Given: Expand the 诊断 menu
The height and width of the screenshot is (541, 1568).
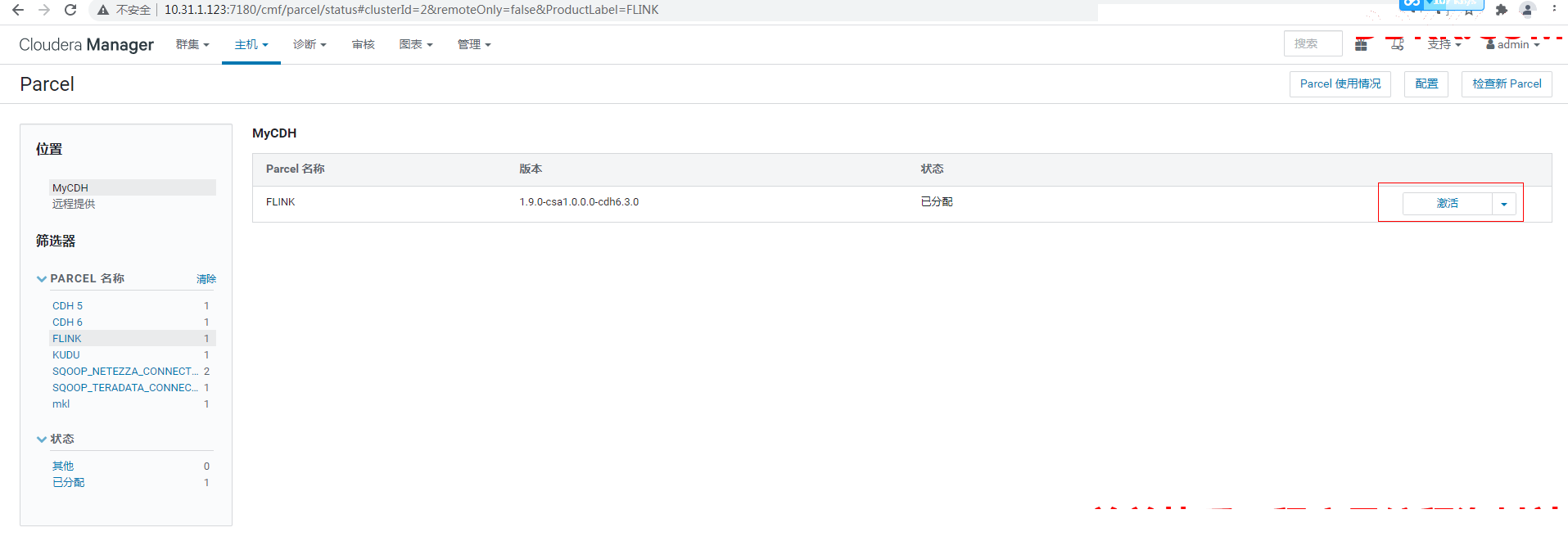Looking at the screenshot, I should [310, 44].
